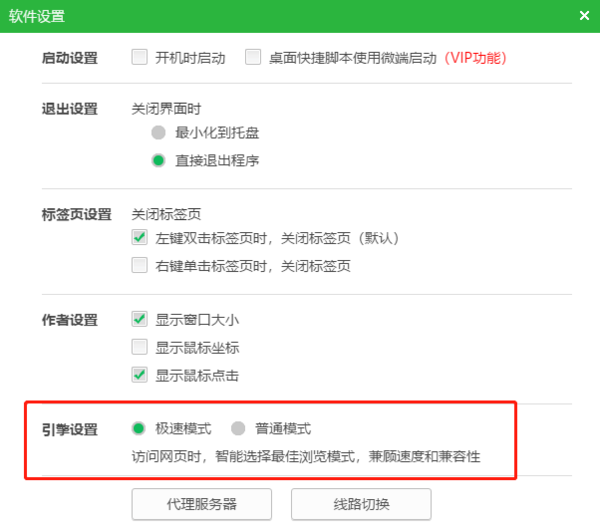Click the 软件设置 title bar text
The height and width of the screenshot is (531, 600).
pos(37,15)
